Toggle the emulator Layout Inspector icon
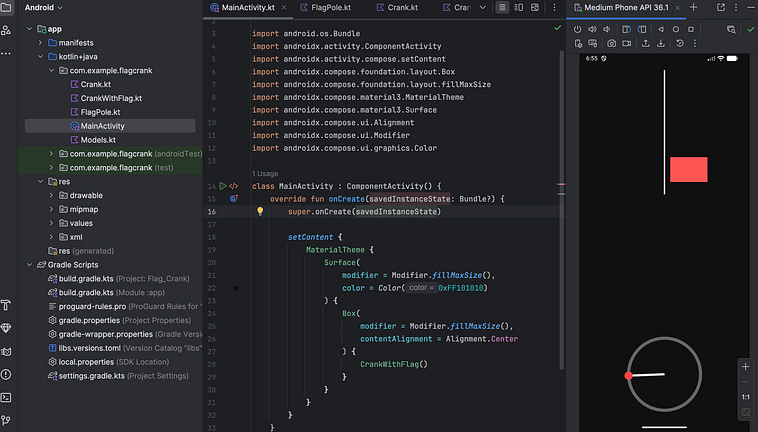Image resolution: width=758 pixels, height=432 pixels. click(x=731, y=29)
